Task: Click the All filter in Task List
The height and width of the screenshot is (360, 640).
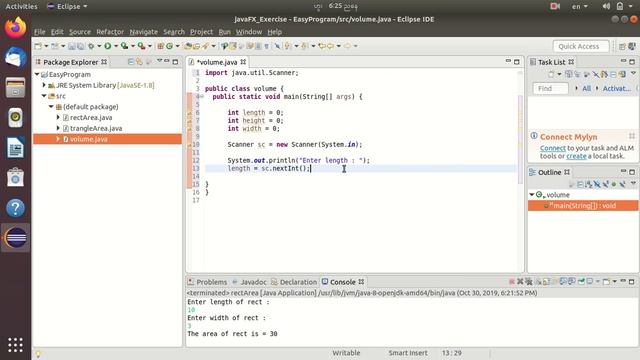Action: click(587, 88)
